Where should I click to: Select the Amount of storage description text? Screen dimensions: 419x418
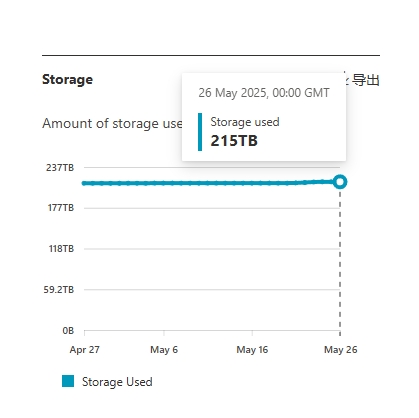coord(112,123)
